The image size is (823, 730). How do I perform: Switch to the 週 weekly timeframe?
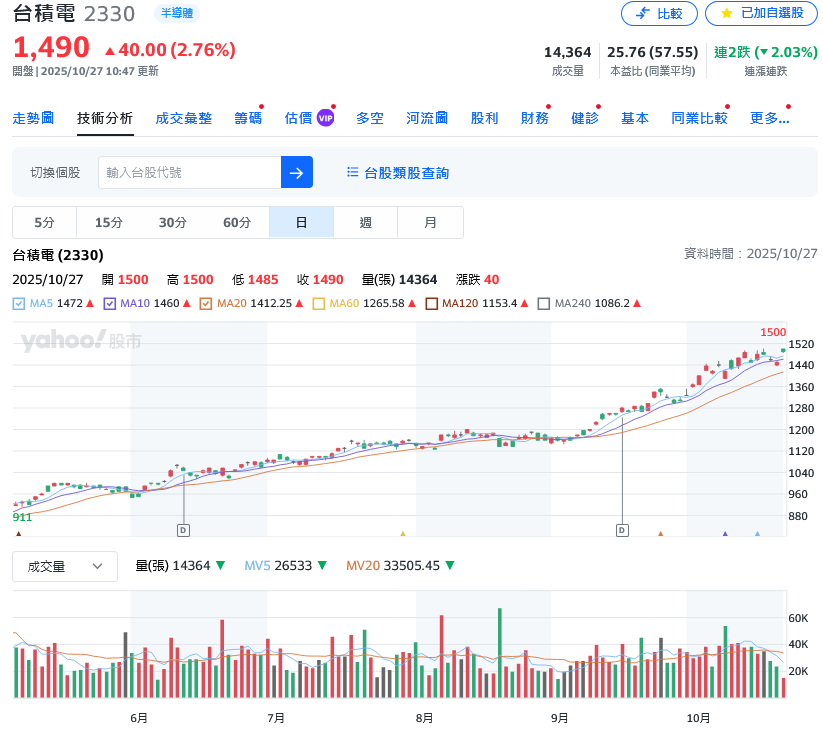[365, 222]
